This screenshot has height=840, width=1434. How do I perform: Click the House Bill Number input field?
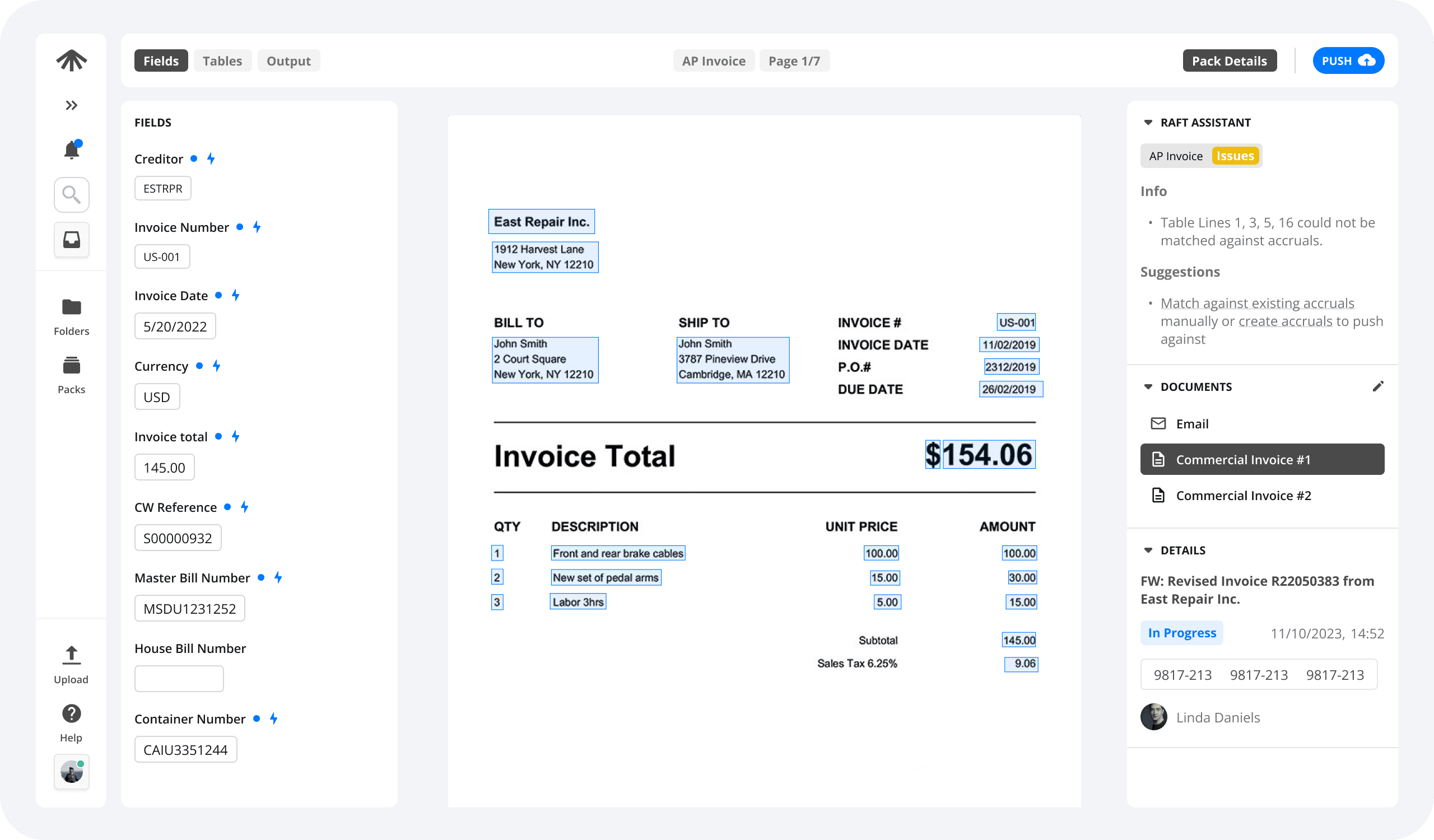point(179,679)
